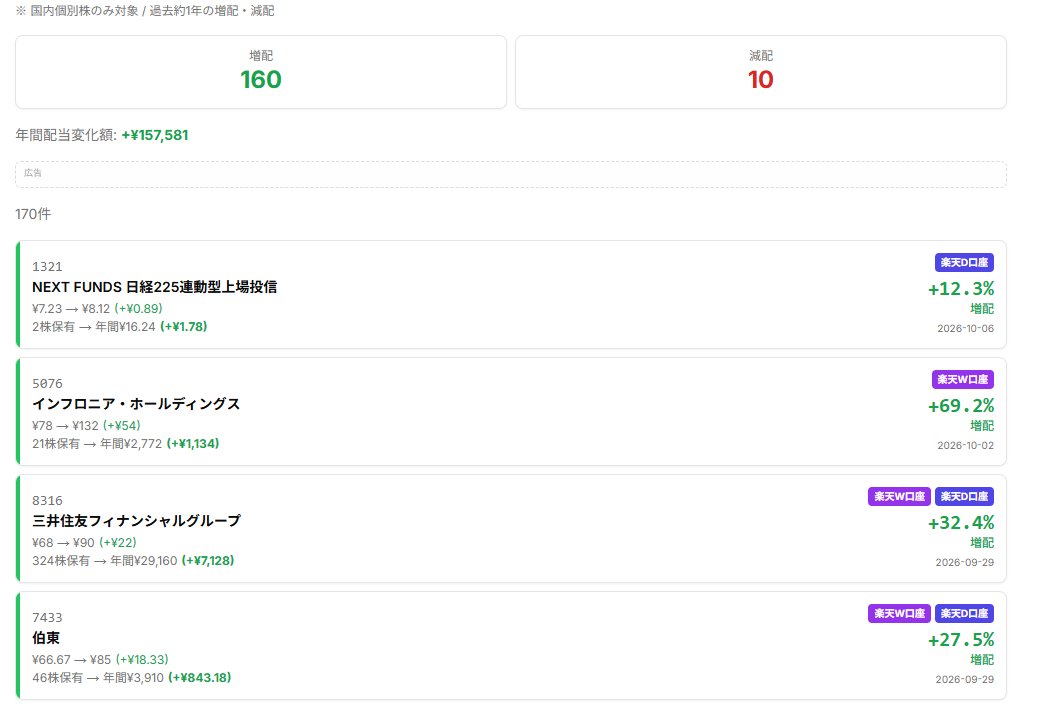Click the 楽天W口座 badge on the 三井住友 card
1045x707 pixels.
[899, 496]
